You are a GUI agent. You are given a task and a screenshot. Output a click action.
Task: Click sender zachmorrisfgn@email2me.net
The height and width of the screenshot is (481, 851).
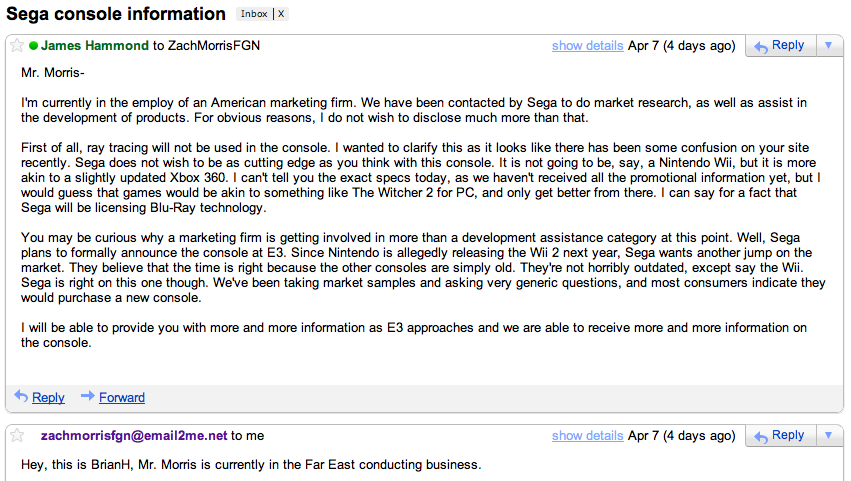click(x=134, y=436)
